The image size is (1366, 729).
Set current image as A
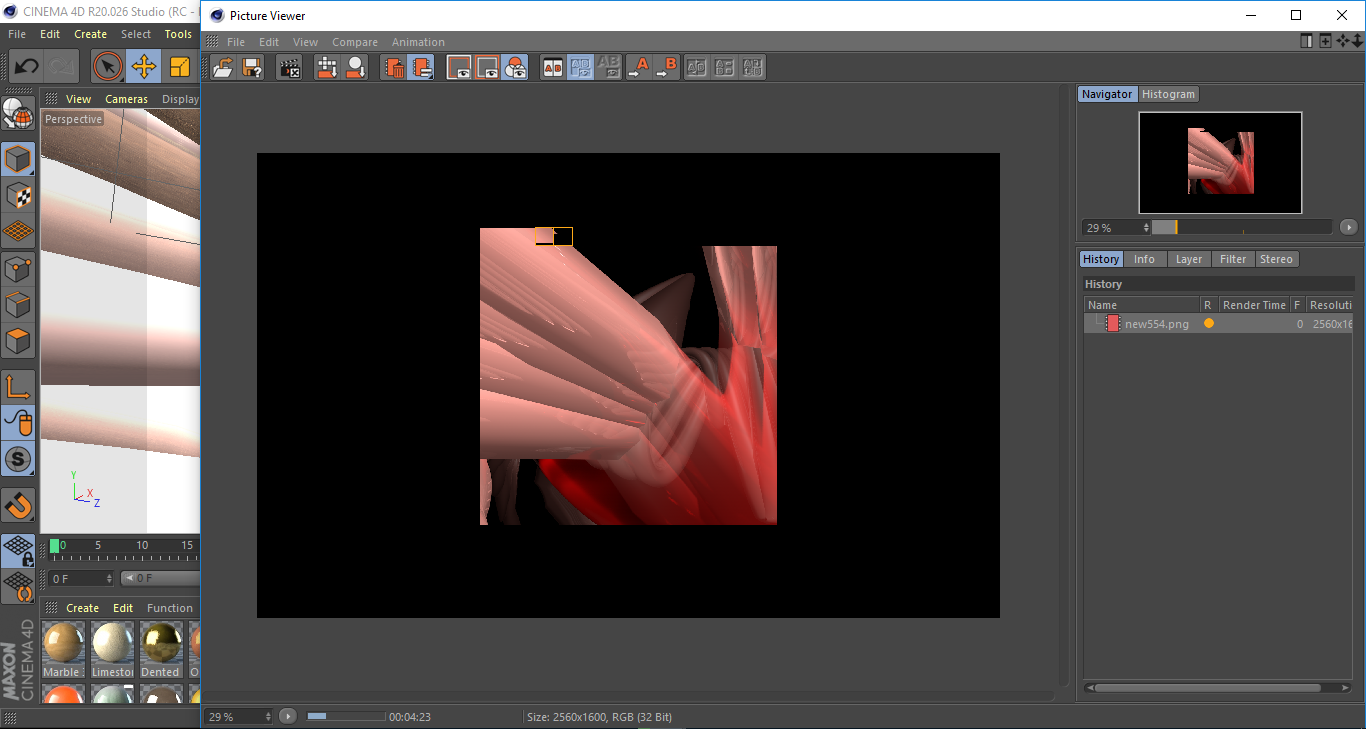tap(638, 67)
